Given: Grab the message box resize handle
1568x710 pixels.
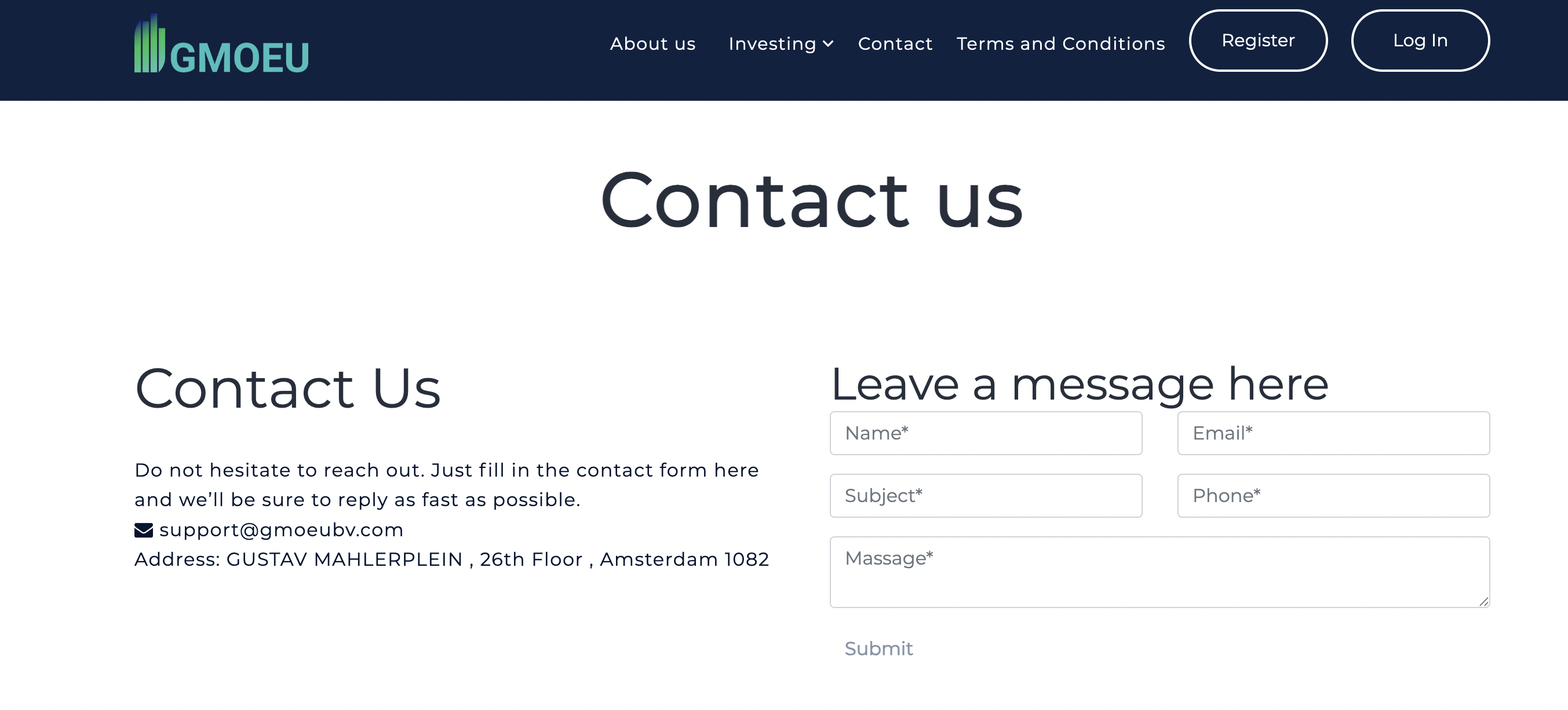Looking at the screenshot, I should point(1483,602).
